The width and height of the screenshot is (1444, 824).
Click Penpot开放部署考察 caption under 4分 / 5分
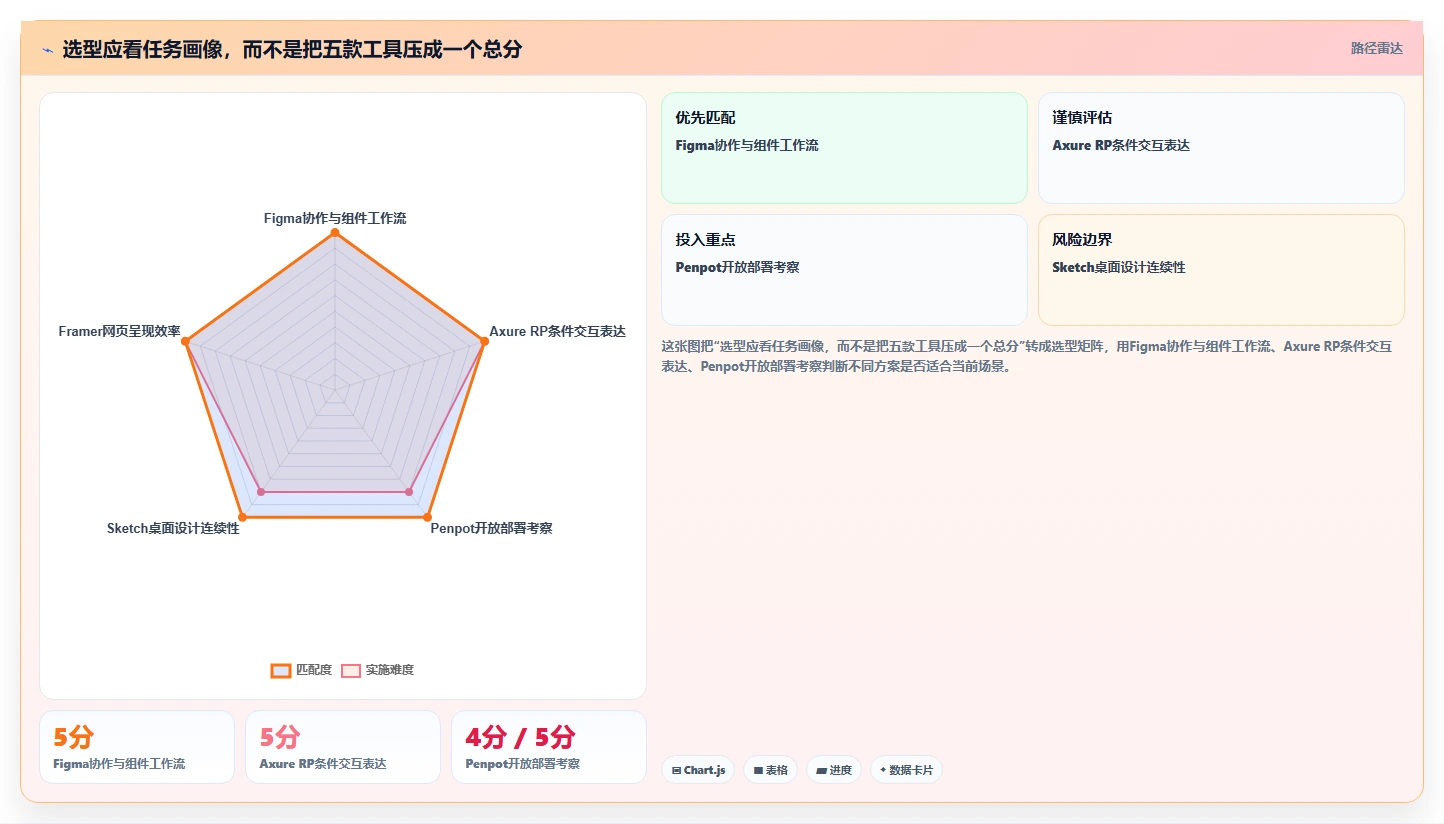pos(522,764)
